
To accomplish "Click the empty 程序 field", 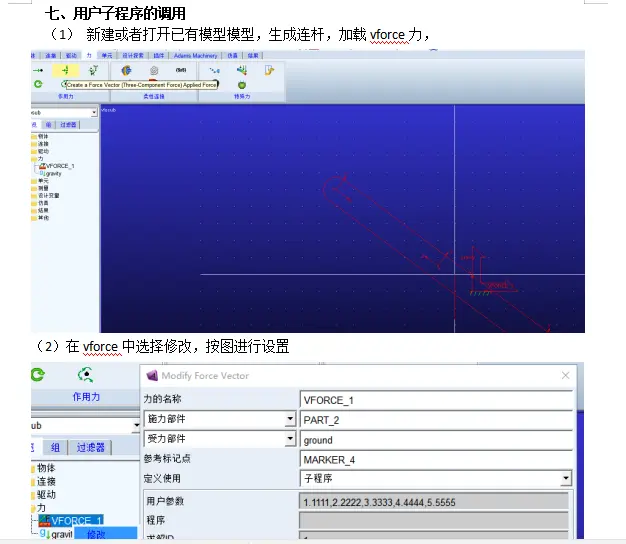I will [x=434, y=520].
